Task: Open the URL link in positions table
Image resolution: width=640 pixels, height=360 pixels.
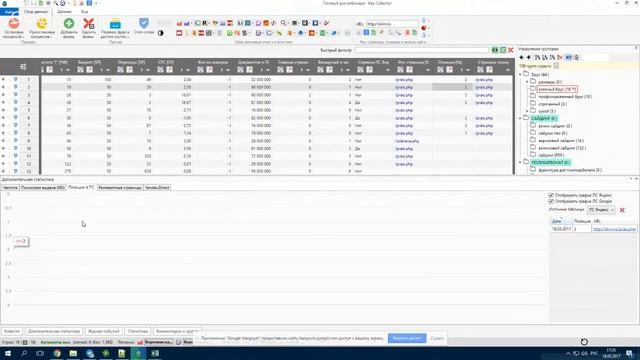Action: [x=614, y=229]
